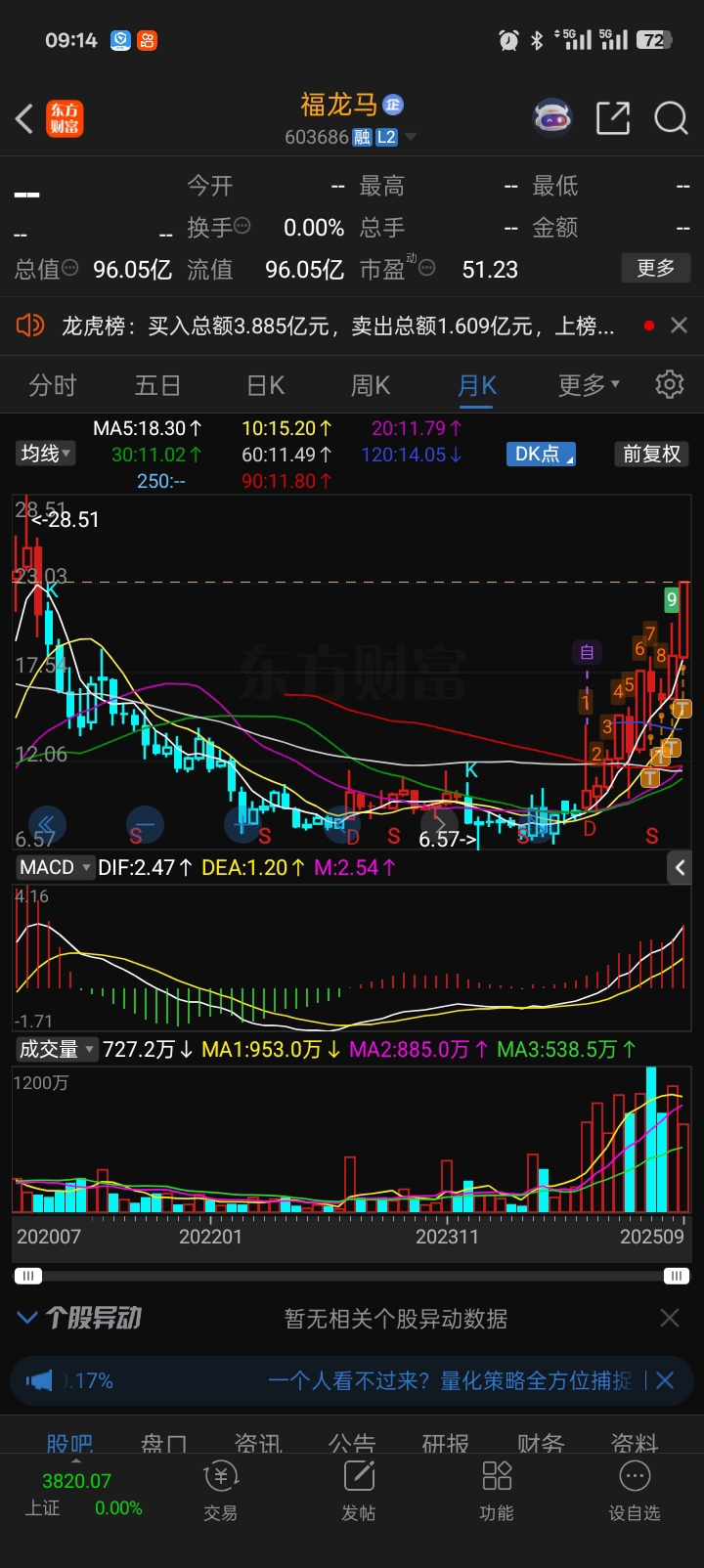Tap the L2 level badge
Viewport: 704px width, 1568px height.
[386, 138]
